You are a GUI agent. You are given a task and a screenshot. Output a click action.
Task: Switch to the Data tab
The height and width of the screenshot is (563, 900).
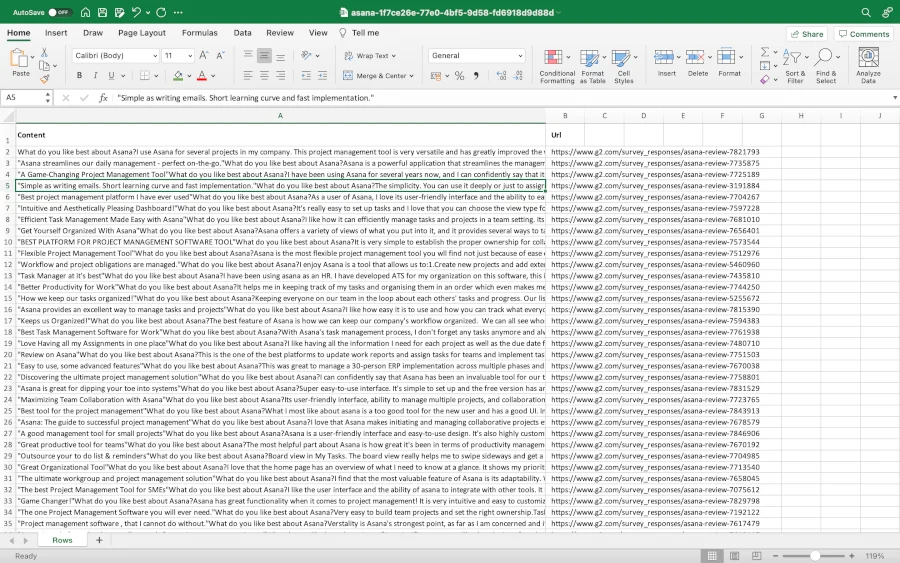pyautogui.click(x=242, y=33)
